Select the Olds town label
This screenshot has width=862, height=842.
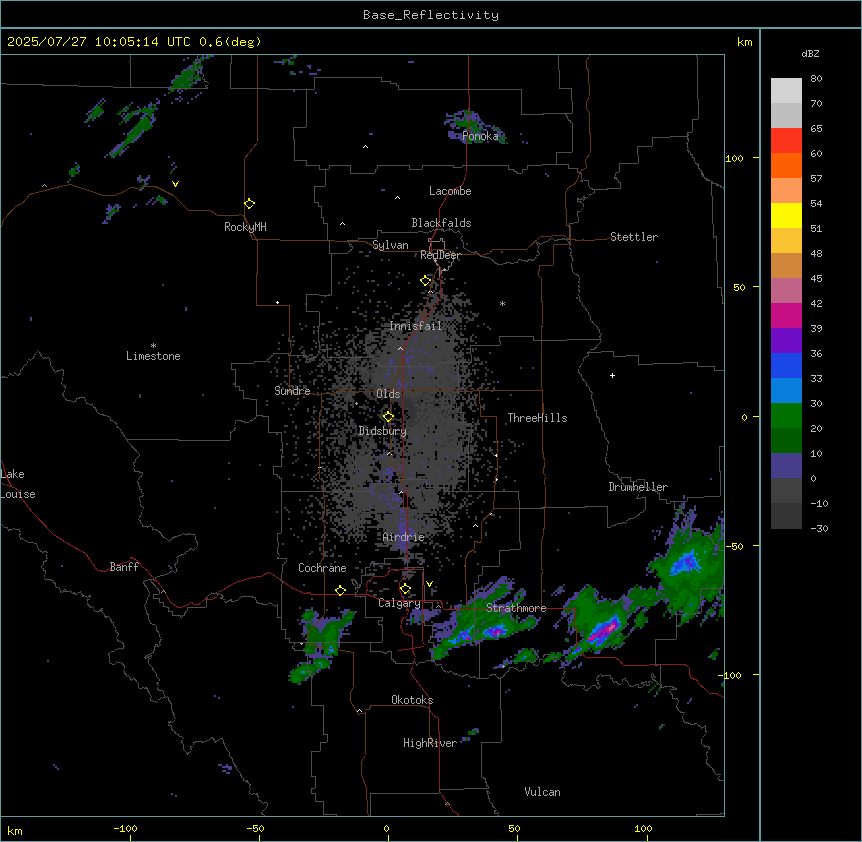tap(388, 394)
